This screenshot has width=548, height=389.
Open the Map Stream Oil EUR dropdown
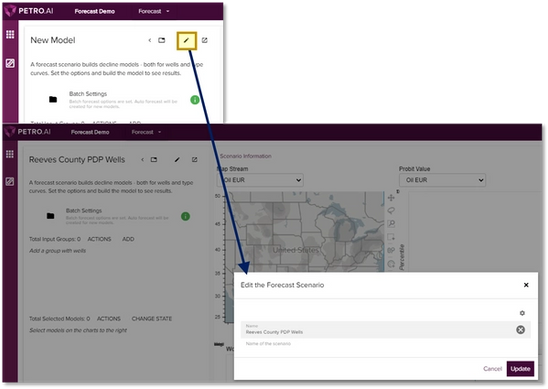coord(260,180)
